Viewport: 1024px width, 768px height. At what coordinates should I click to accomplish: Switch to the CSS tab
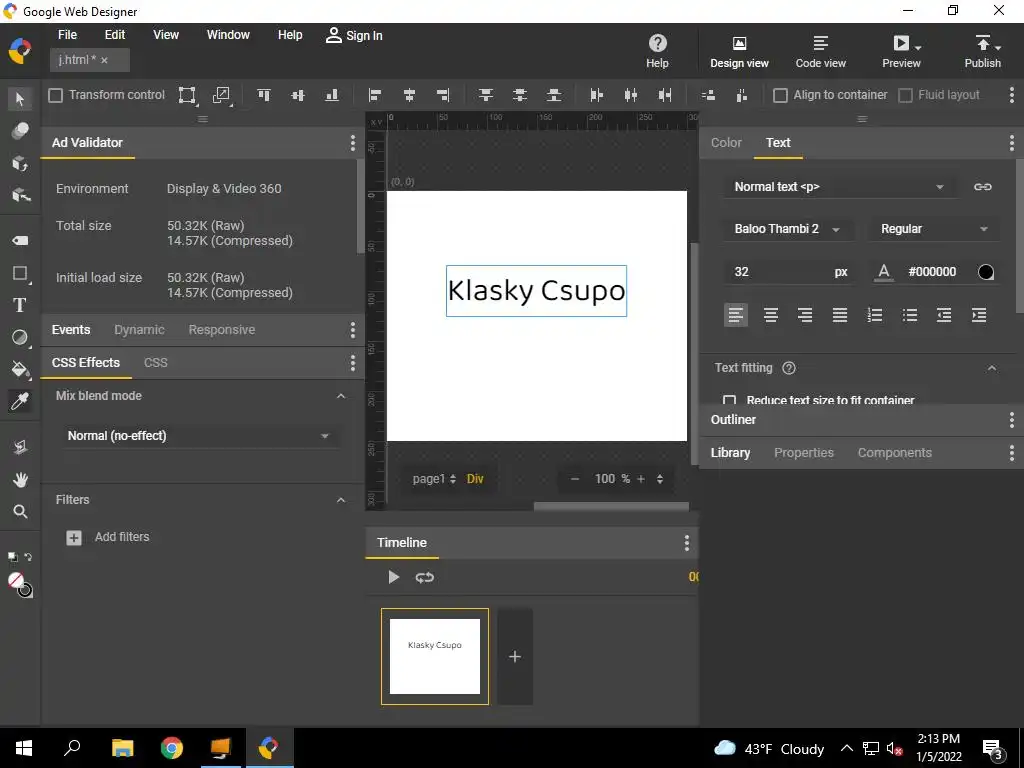[x=155, y=362]
